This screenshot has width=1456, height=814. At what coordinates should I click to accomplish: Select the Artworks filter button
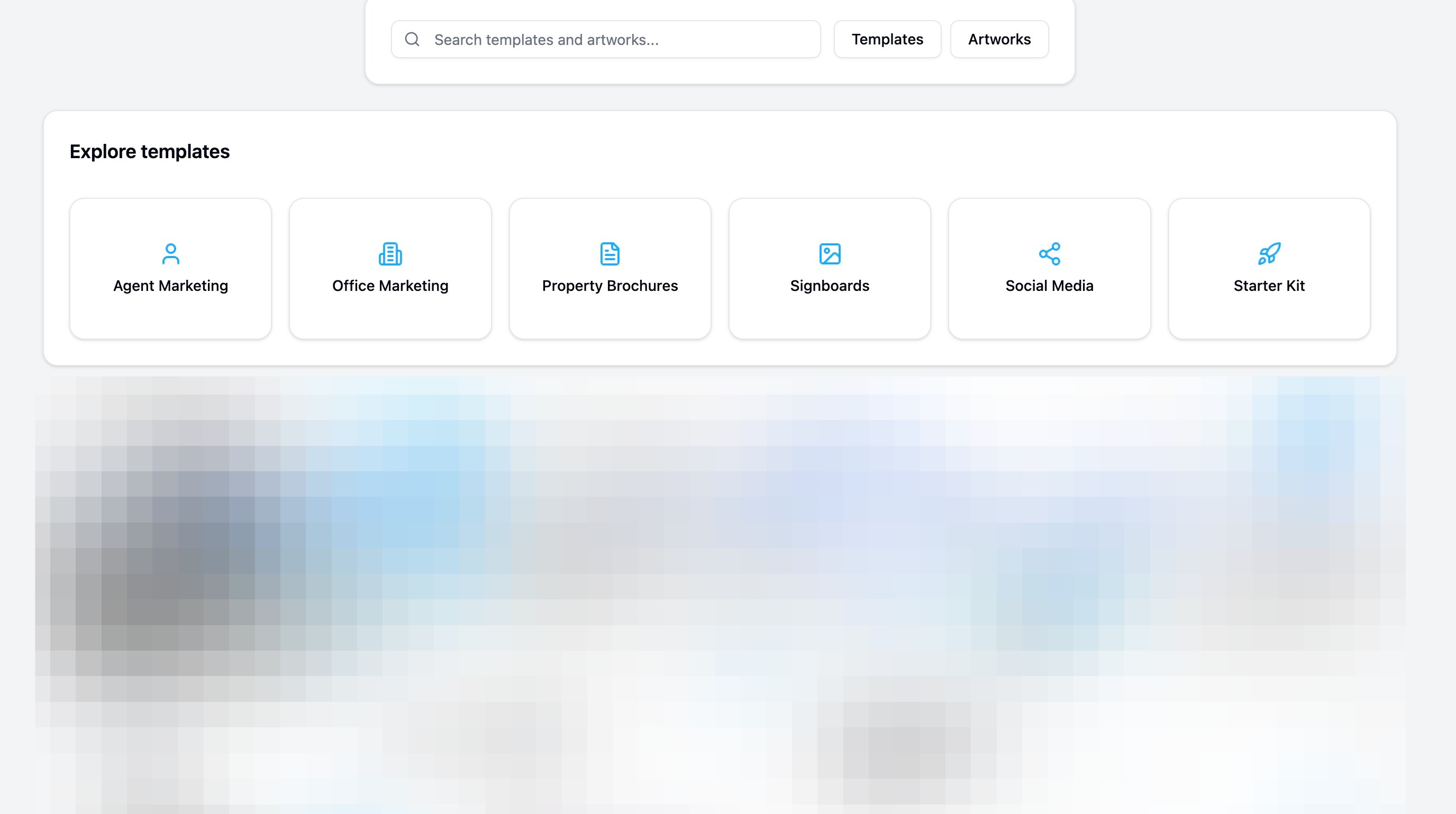tap(999, 39)
